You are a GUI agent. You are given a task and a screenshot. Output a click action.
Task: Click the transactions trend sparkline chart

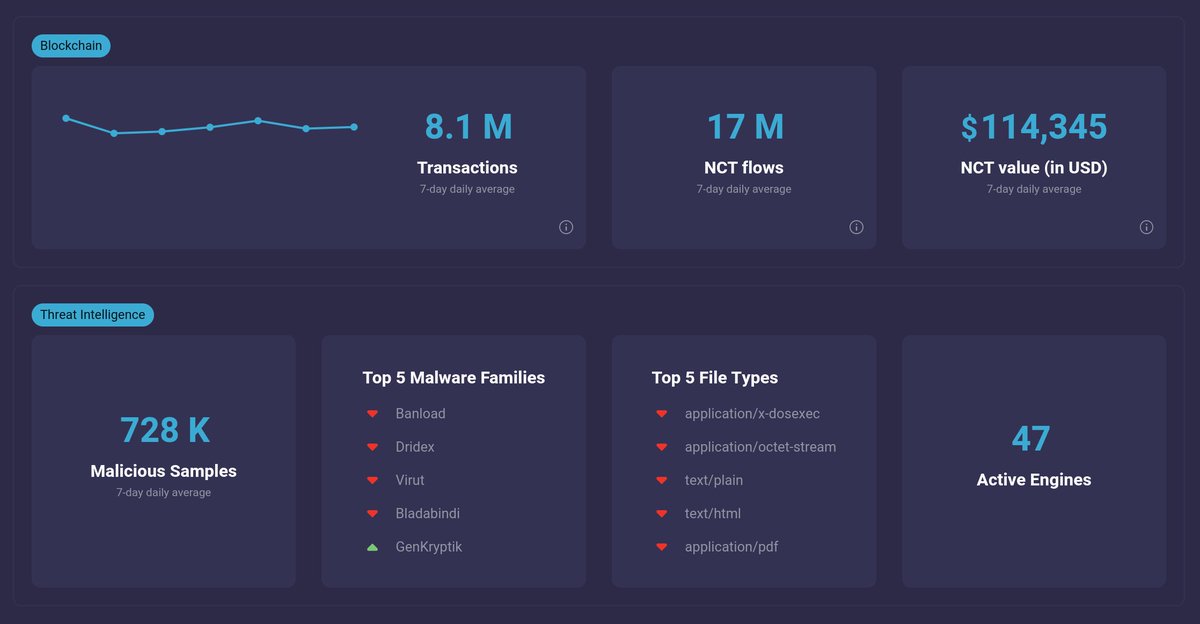(209, 126)
